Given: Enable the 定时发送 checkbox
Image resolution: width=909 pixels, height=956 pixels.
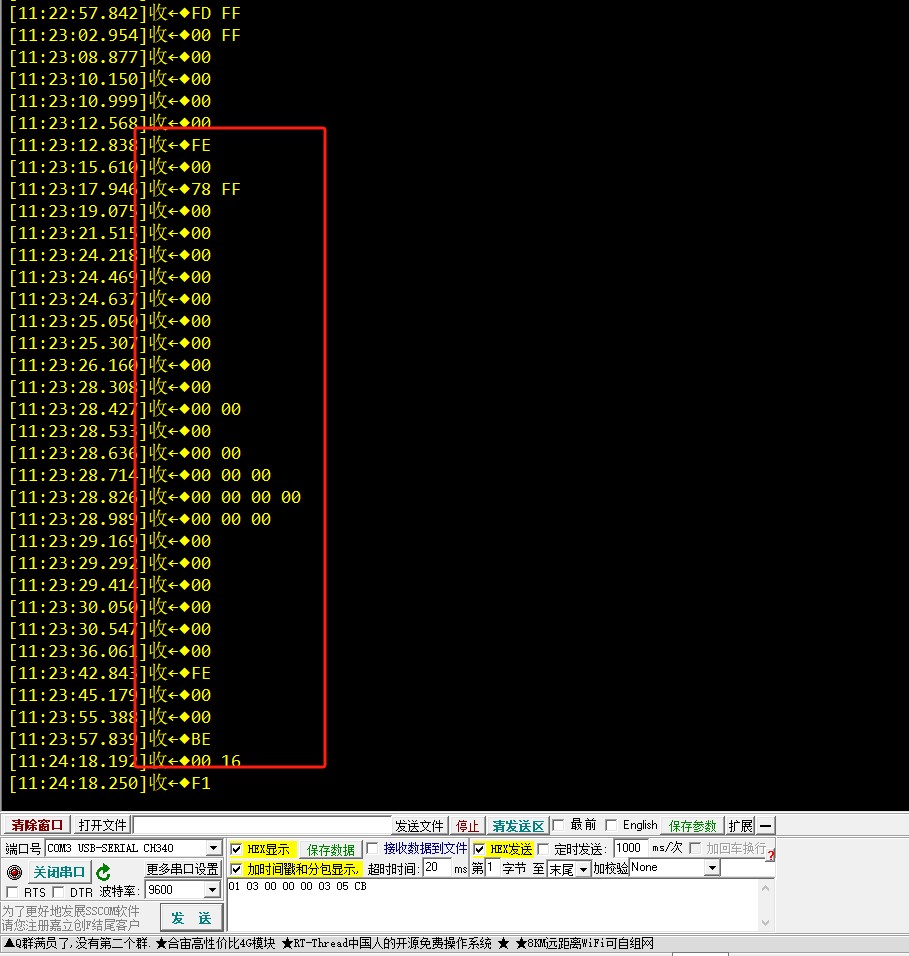Looking at the screenshot, I should pyautogui.click(x=543, y=849).
